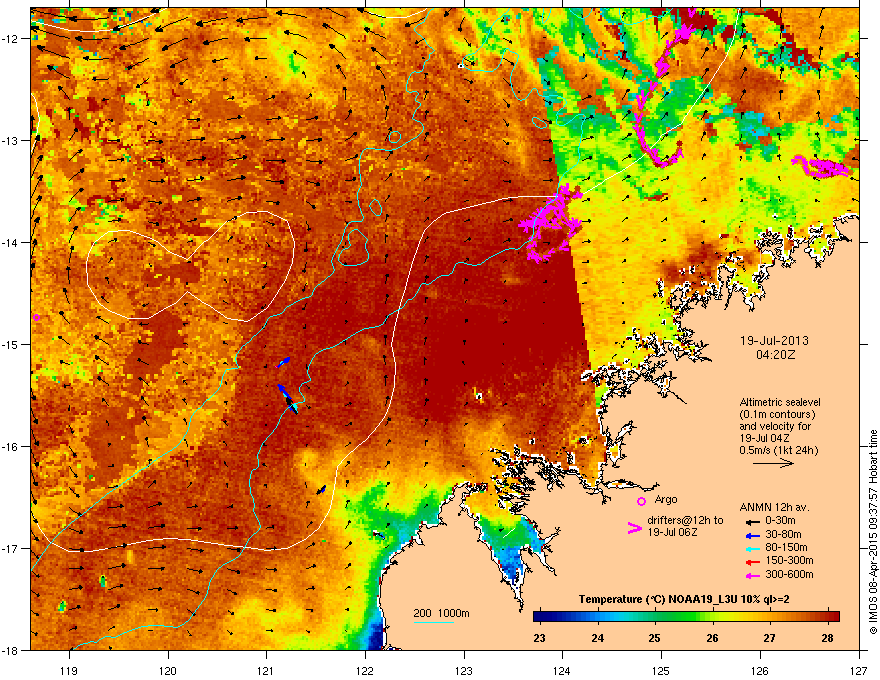Image resolution: width=880 pixels, height=680 pixels.
Task: Click the 0.5m/s velocity scale arrow
Action: pos(773,463)
